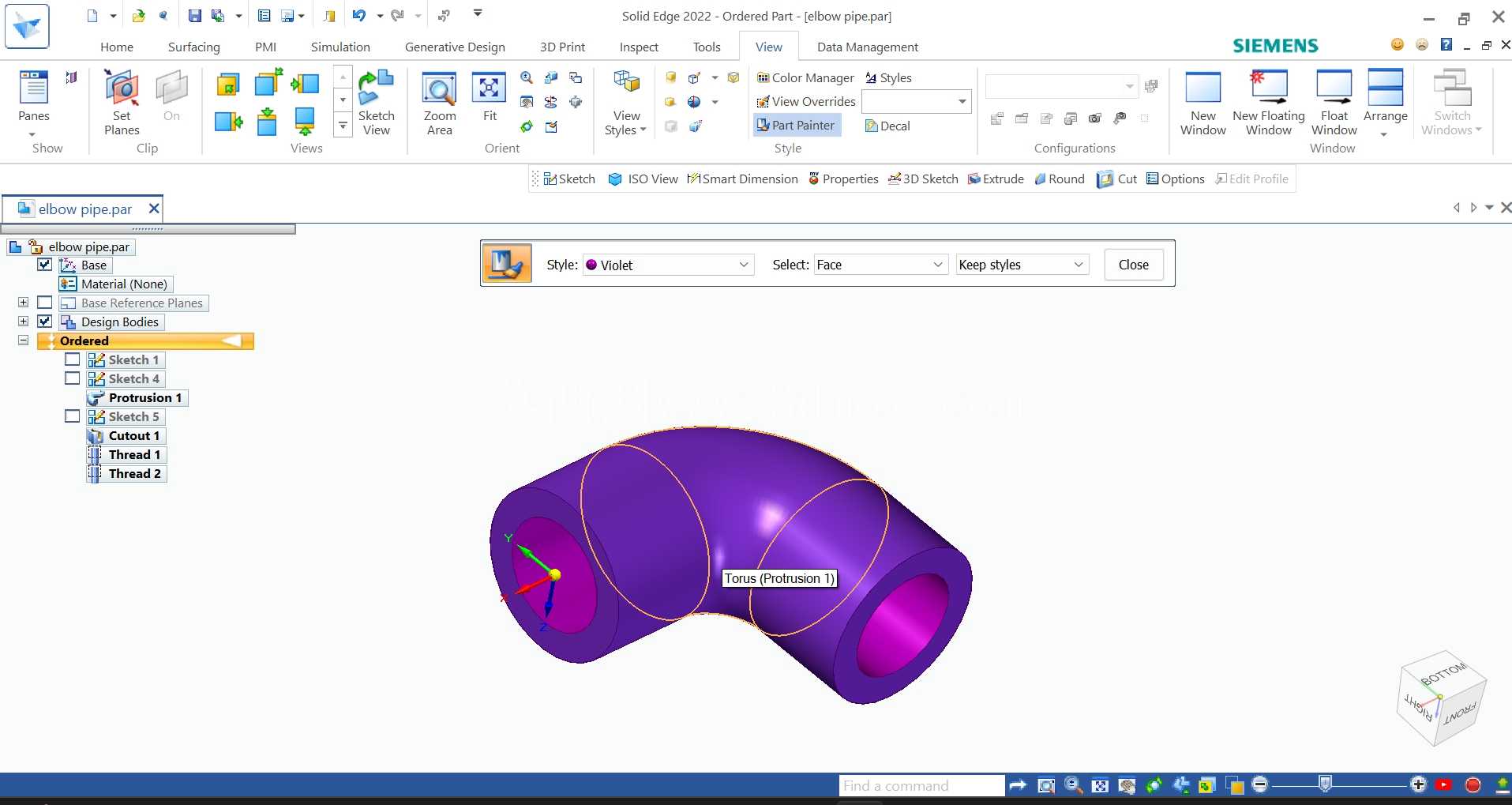Viewport: 1512px width, 805px height.
Task: Open the Home ribbon tab
Action: coord(117,47)
